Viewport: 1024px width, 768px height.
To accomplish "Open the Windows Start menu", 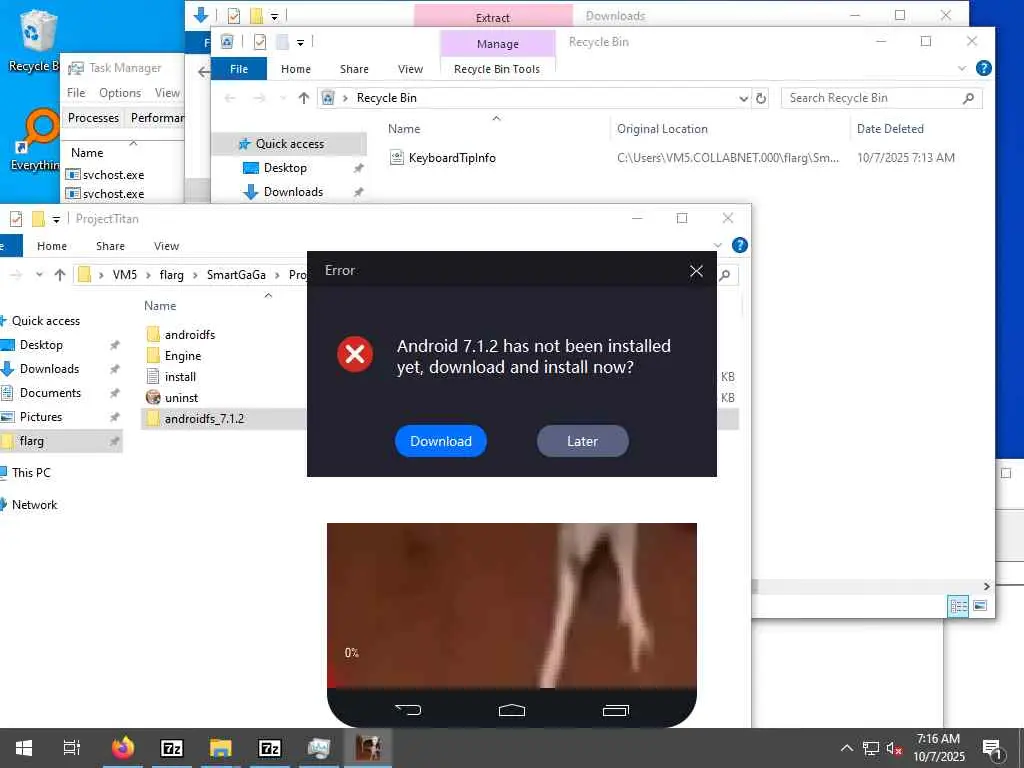I will pyautogui.click(x=24, y=748).
